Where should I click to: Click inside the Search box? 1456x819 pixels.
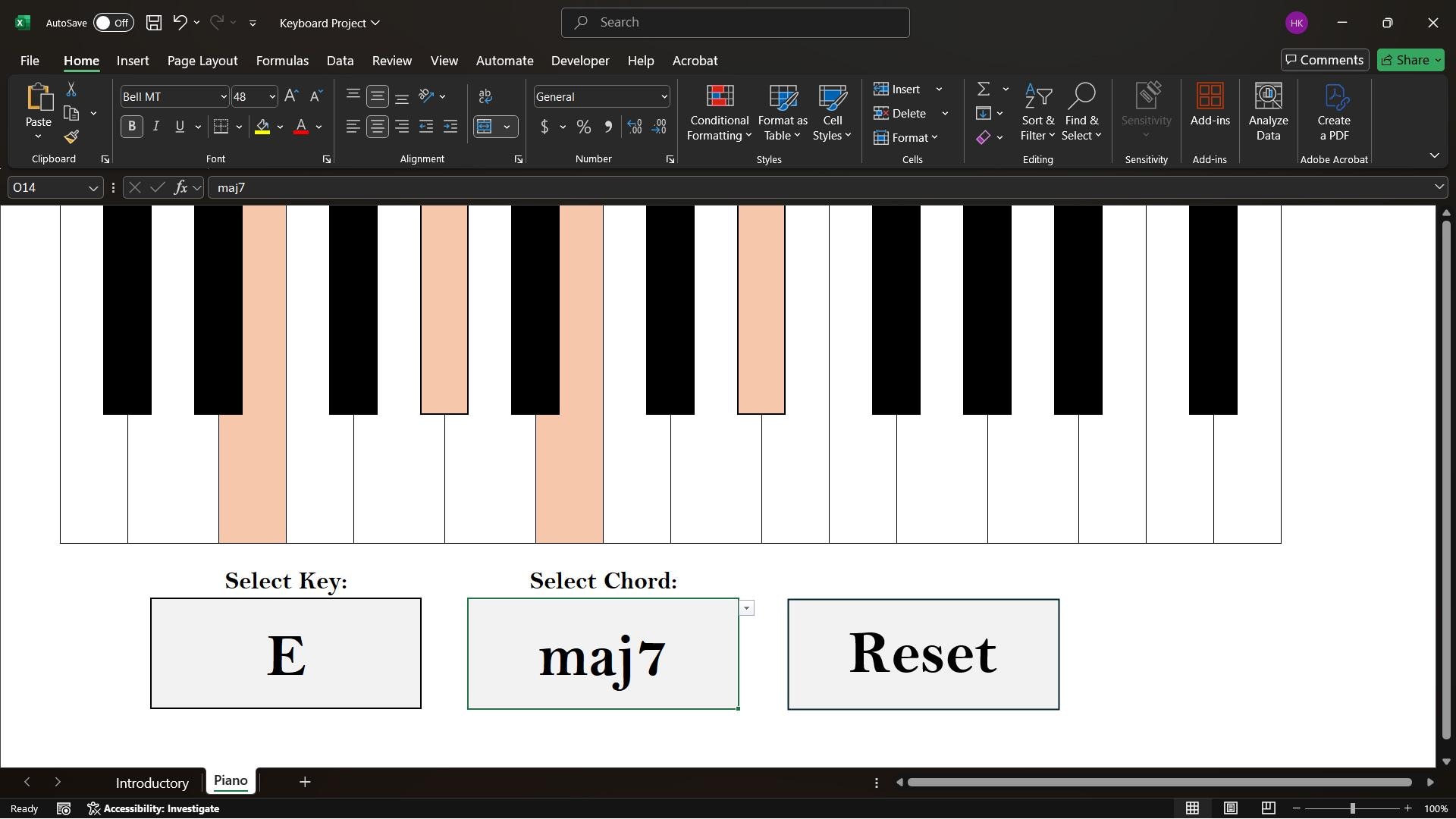[734, 23]
